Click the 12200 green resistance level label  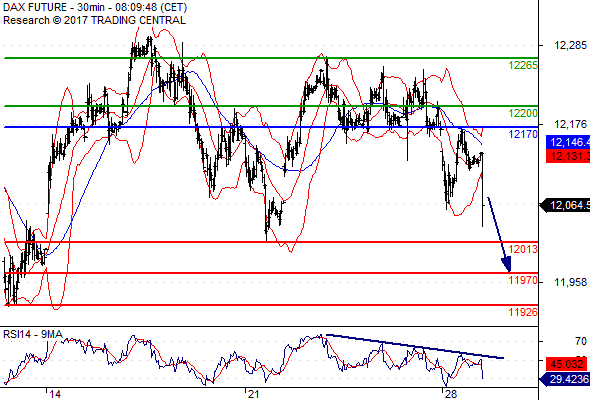(523, 113)
